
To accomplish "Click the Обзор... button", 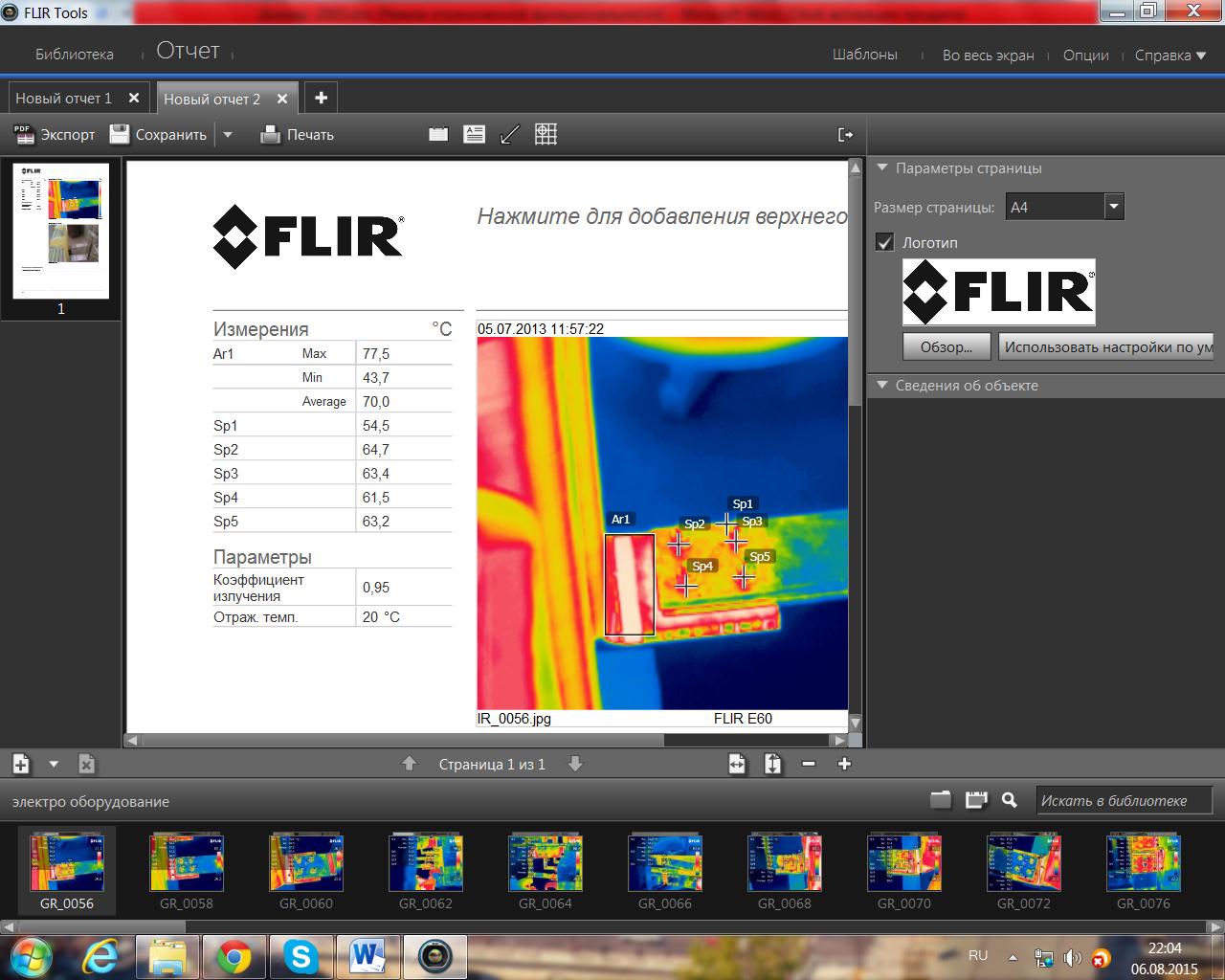I will coord(946,347).
